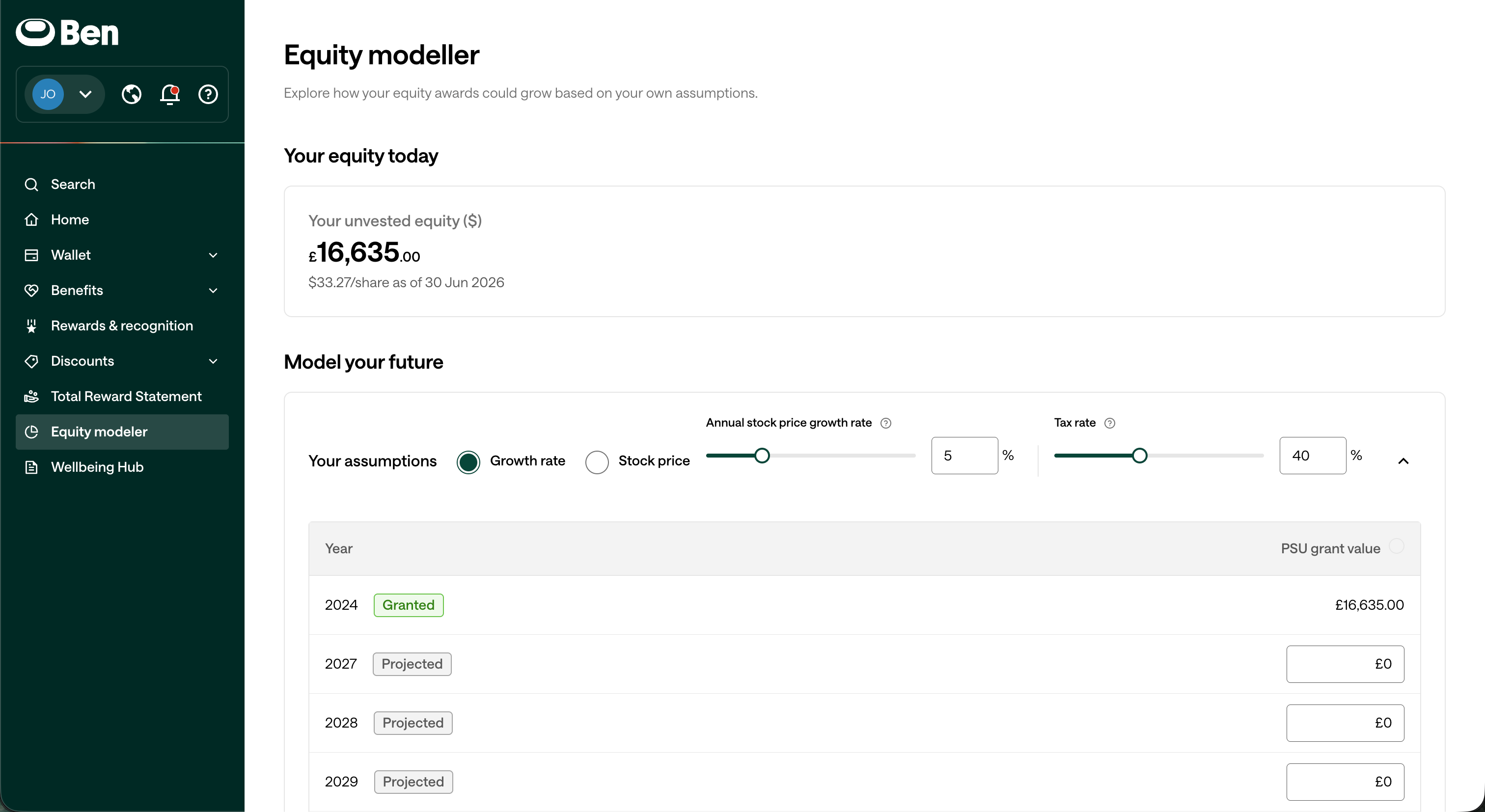Image resolution: width=1485 pixels, height=812 pixels.
Task: Click the Projected badge for 2029
Action: point(413,782)
